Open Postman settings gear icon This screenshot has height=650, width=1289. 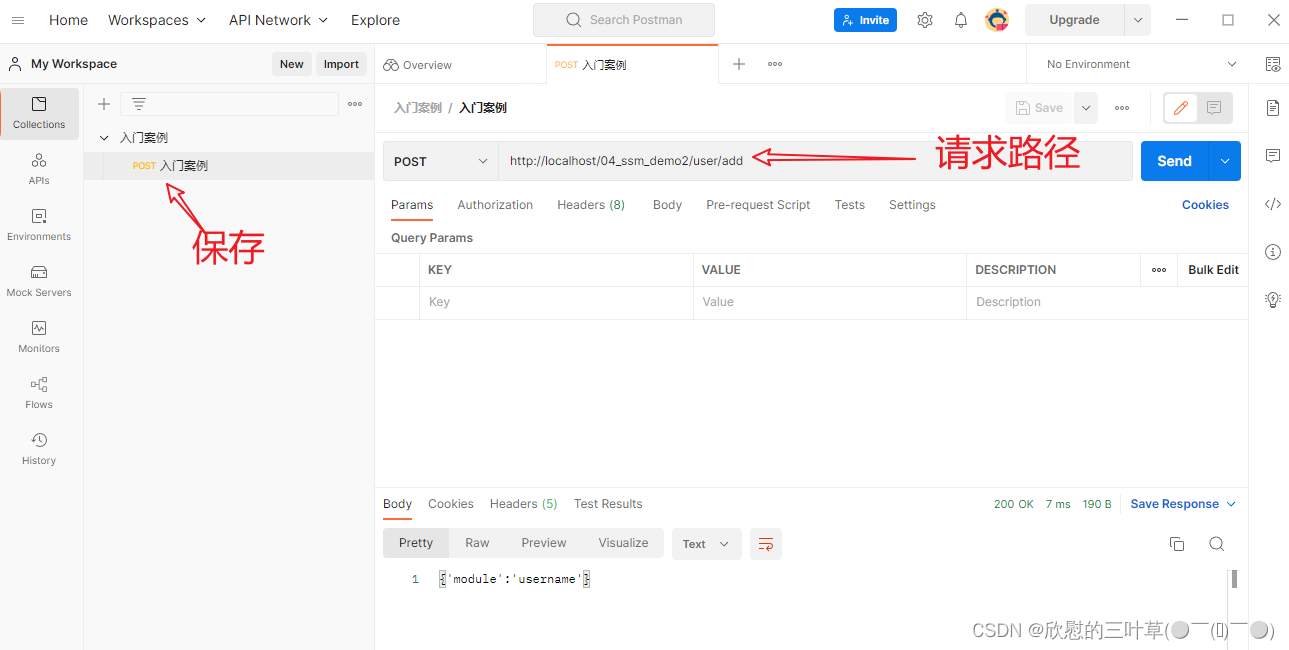(x=925, y=20)
